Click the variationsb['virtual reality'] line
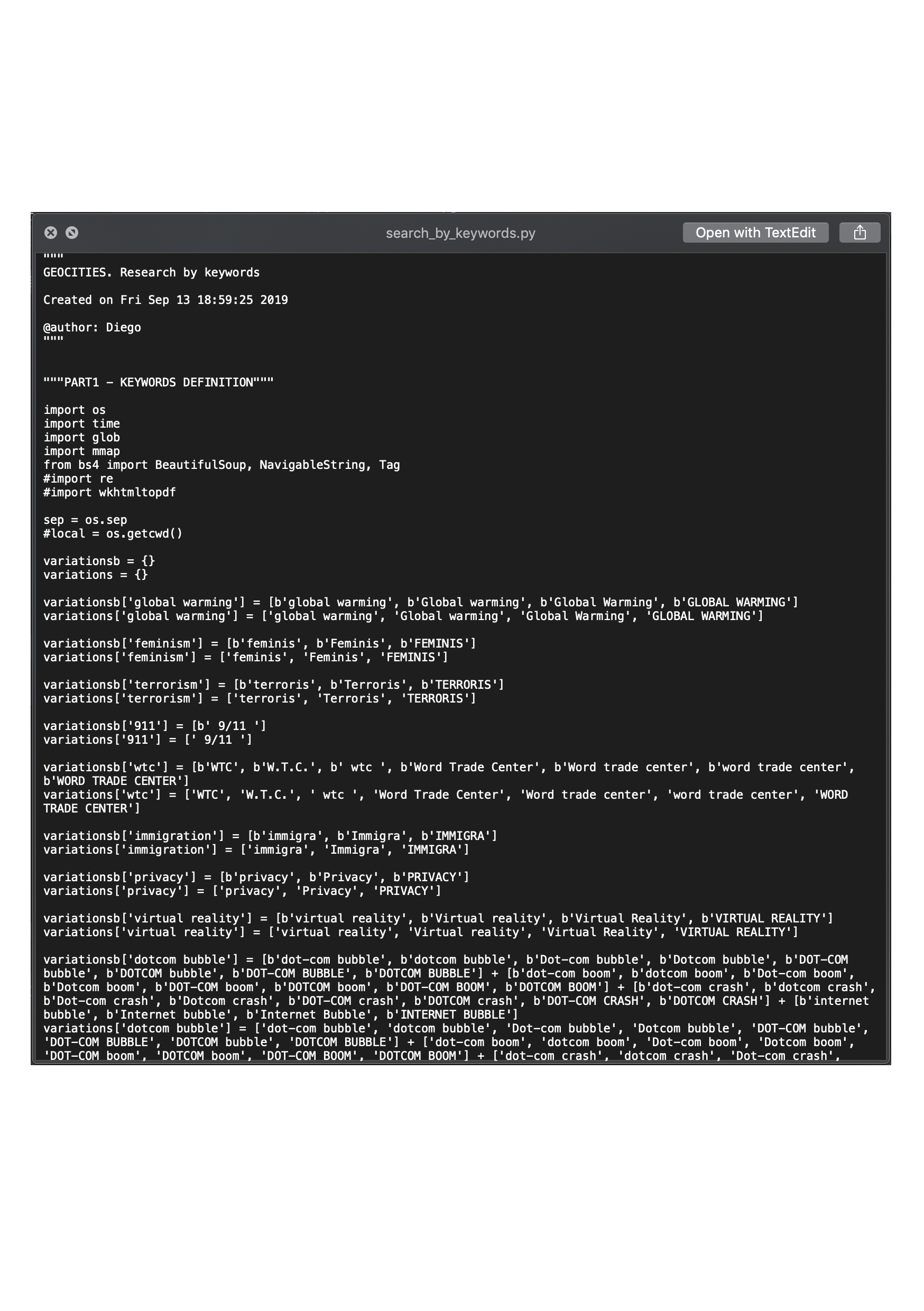924x1311 pixels. click(x=438, y=918)
